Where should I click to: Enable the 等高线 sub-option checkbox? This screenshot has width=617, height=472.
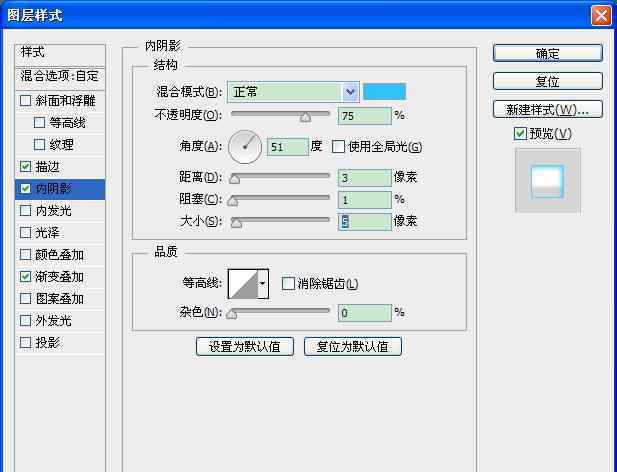39,123
